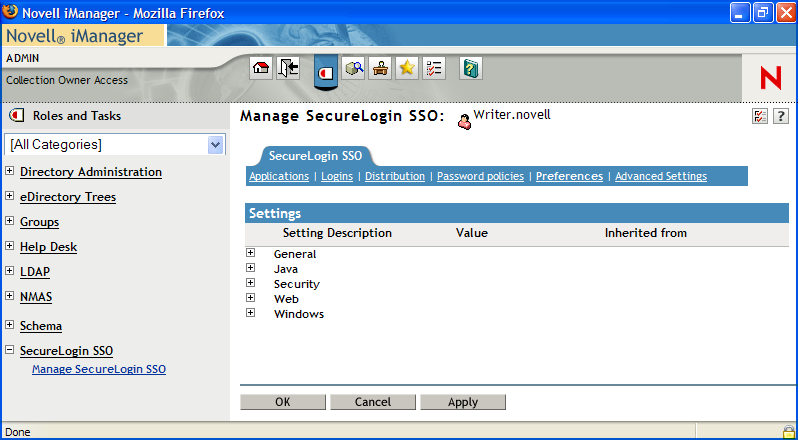The height and width of the screenshot is (440, 798).
Task: Open the Distribution sub-tab
Action: (x=395, y=176)
